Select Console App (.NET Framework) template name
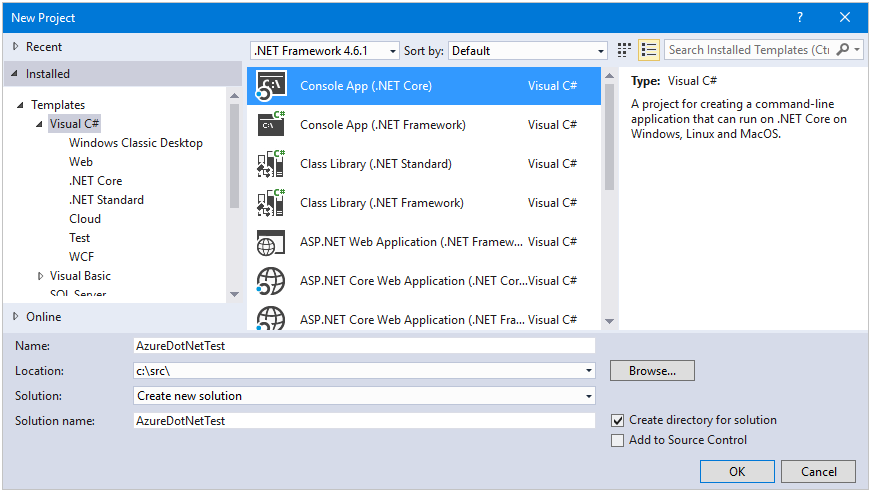The image size is (871, 490). click(x=383, y=125)
